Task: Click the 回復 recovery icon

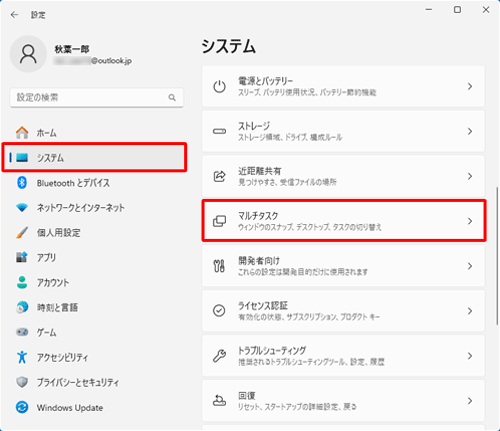Action: 219,400
